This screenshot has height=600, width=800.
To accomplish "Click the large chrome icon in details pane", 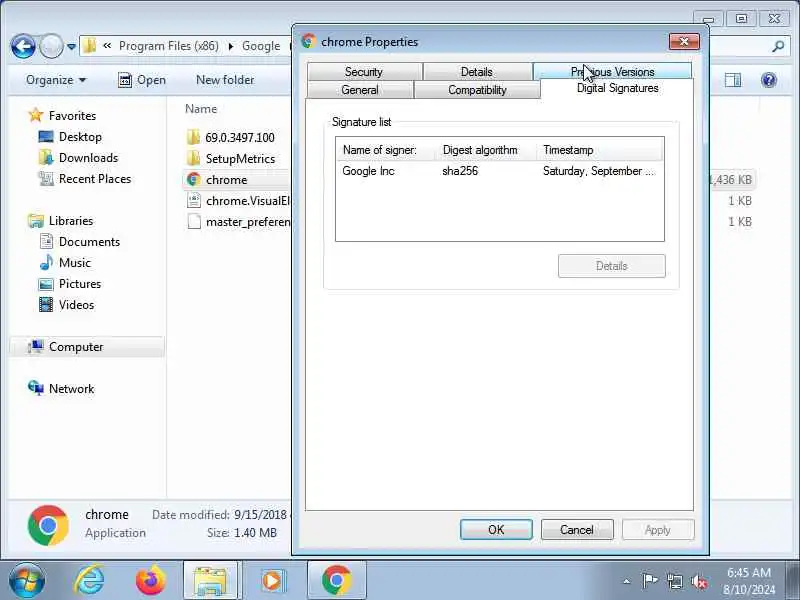I will 48,526.
